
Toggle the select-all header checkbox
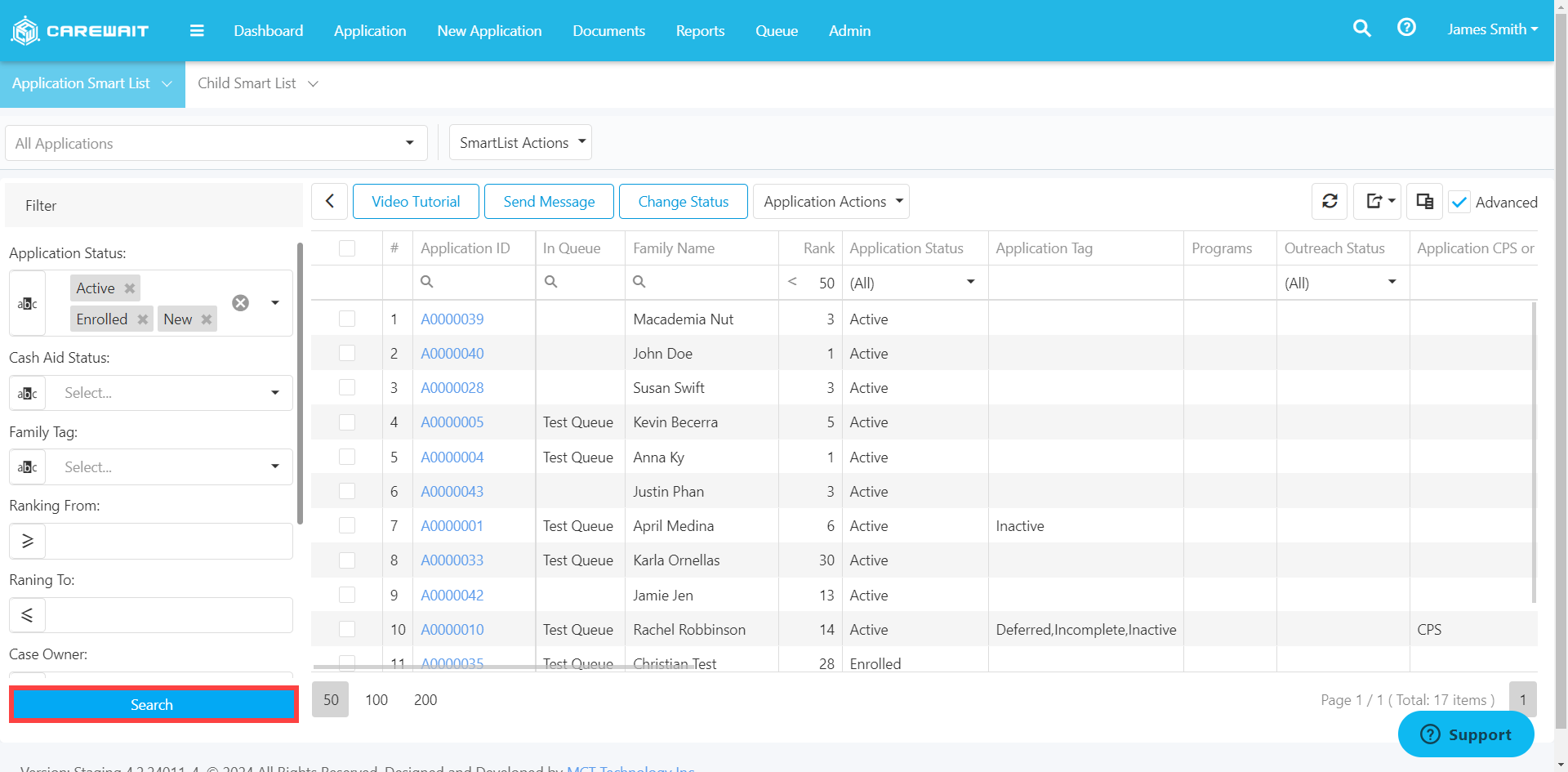tap(347, 248)
